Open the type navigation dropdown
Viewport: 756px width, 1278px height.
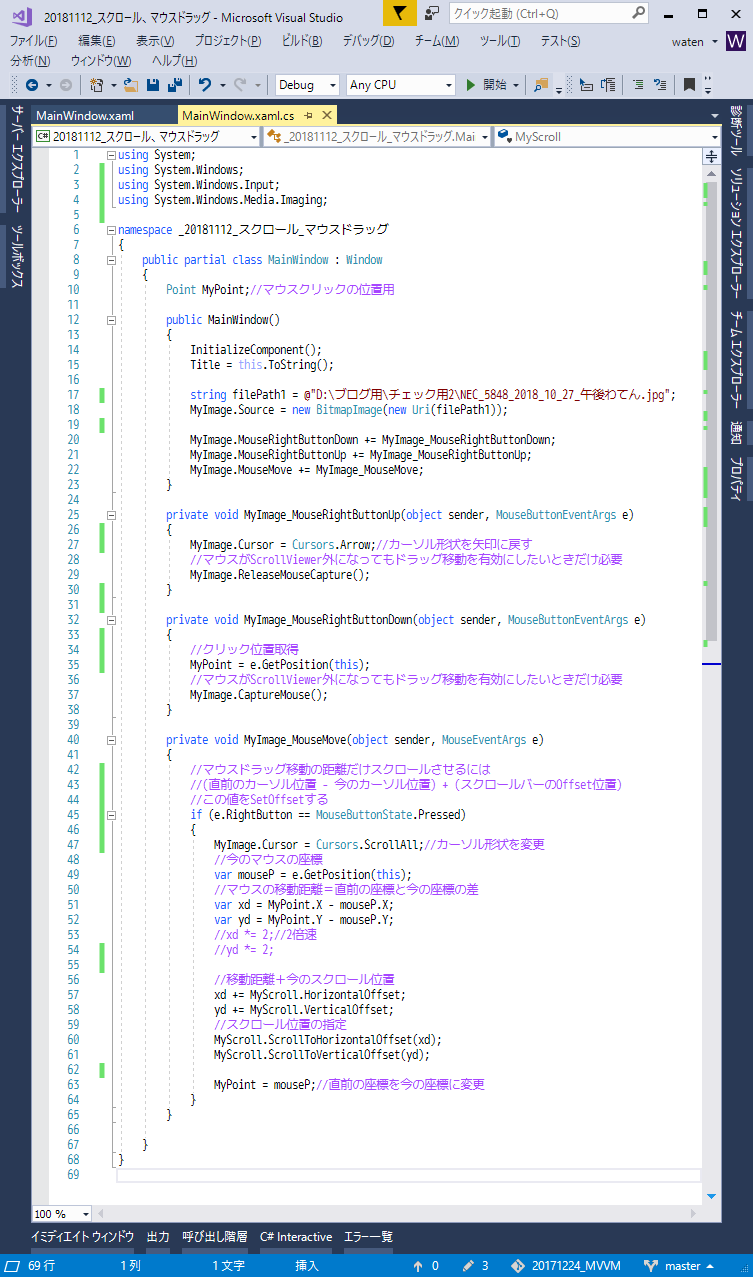click(x=377, y=137)
